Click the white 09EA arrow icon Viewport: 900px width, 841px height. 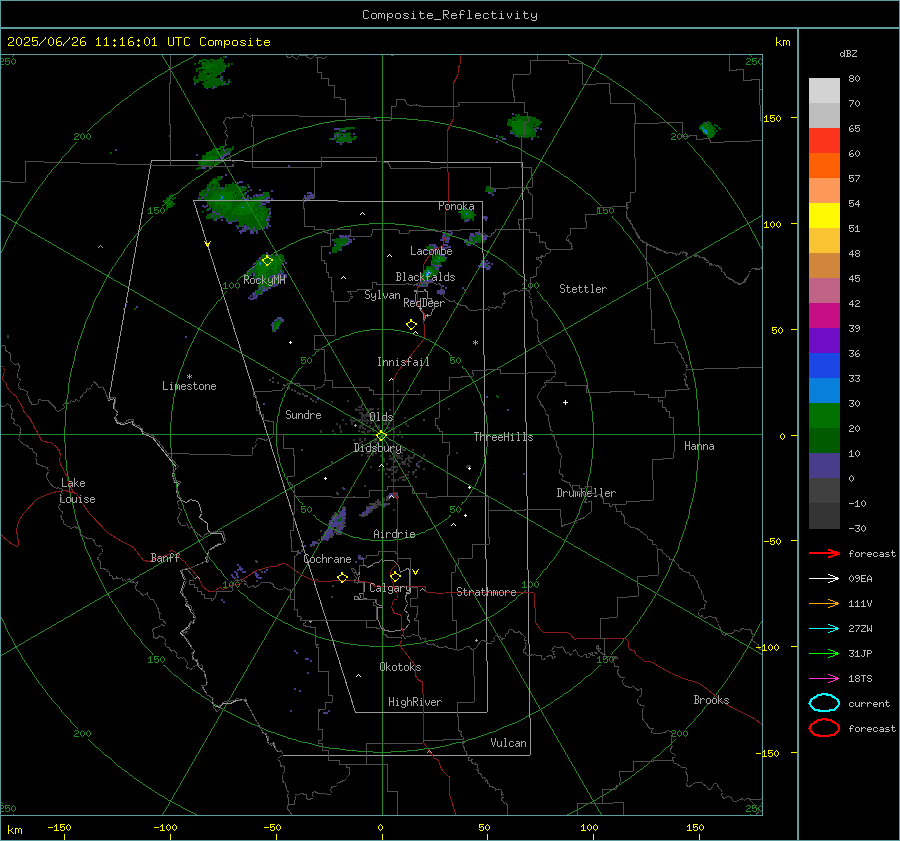824,578
